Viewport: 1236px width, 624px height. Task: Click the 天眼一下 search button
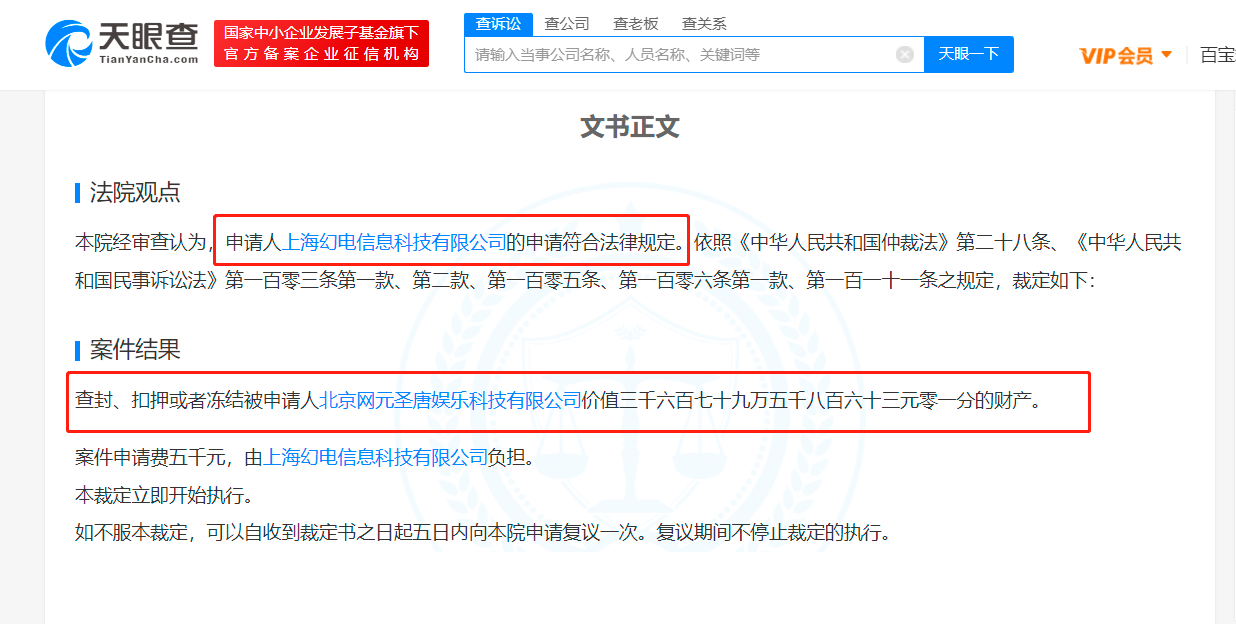(x=968, y=54)
